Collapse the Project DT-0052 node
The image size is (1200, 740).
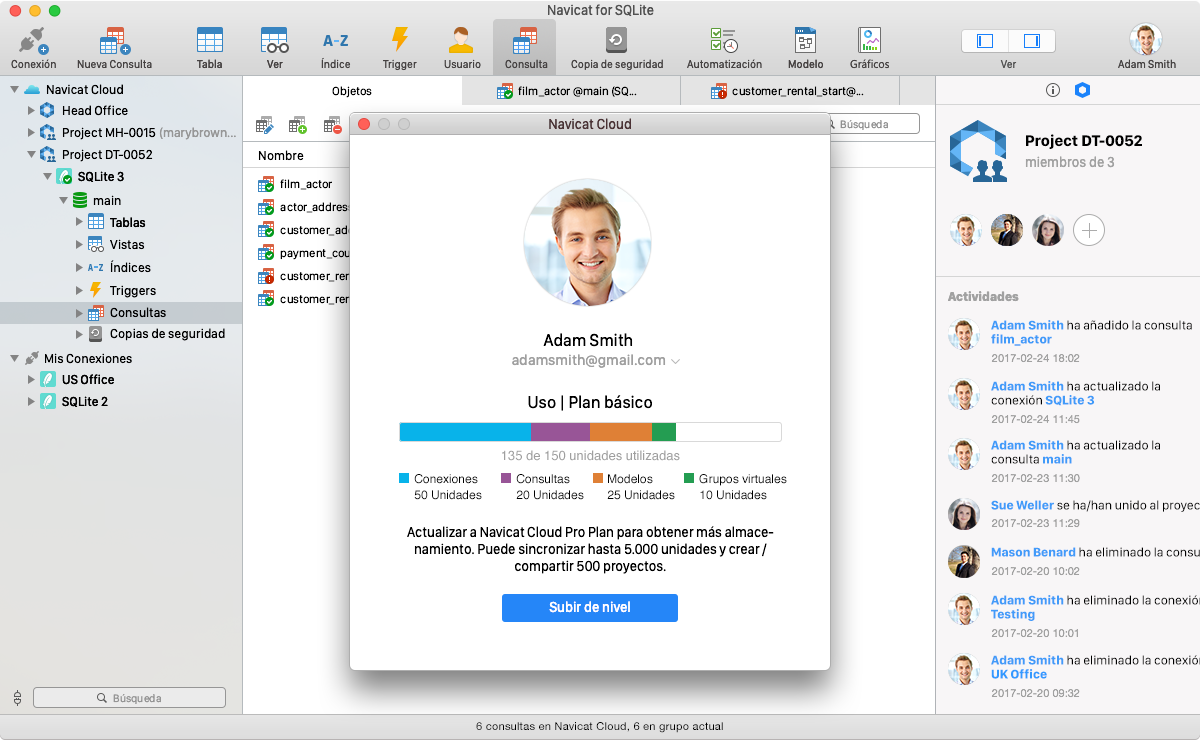pyautogui.click(x=30, y=155)
